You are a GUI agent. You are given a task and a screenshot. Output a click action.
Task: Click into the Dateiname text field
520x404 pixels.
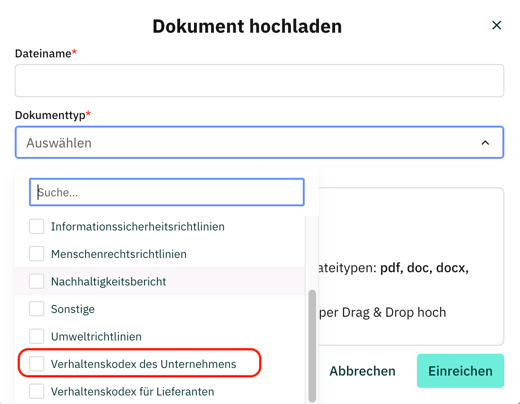259,81
